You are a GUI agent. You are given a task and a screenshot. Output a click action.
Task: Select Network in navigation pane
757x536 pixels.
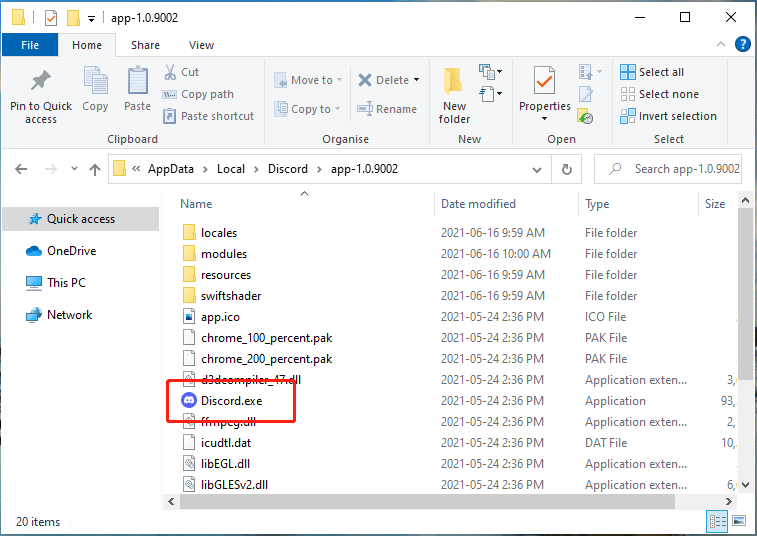(x=58, y=315)
